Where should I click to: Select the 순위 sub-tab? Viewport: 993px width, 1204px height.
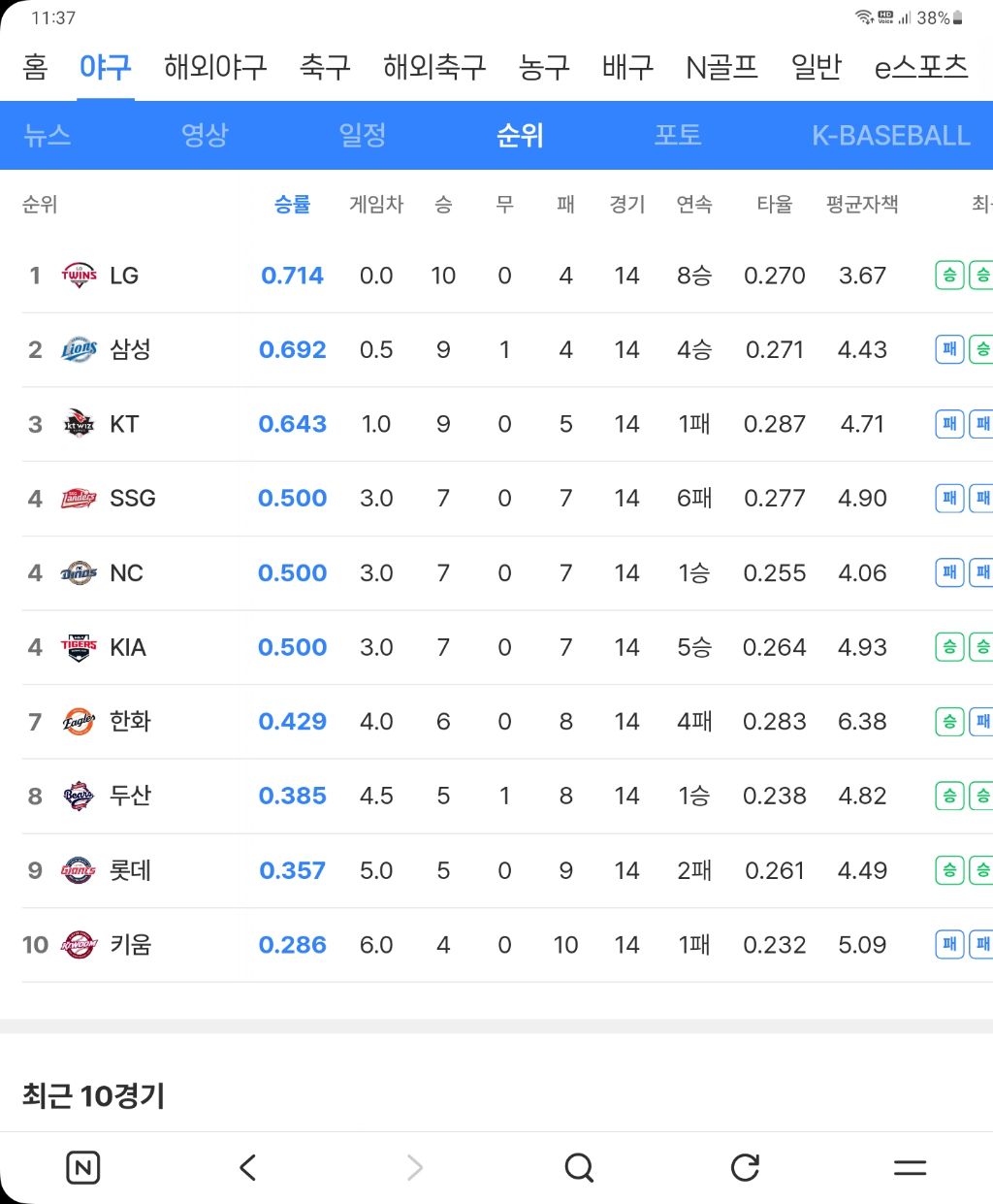tap(520, 135)
